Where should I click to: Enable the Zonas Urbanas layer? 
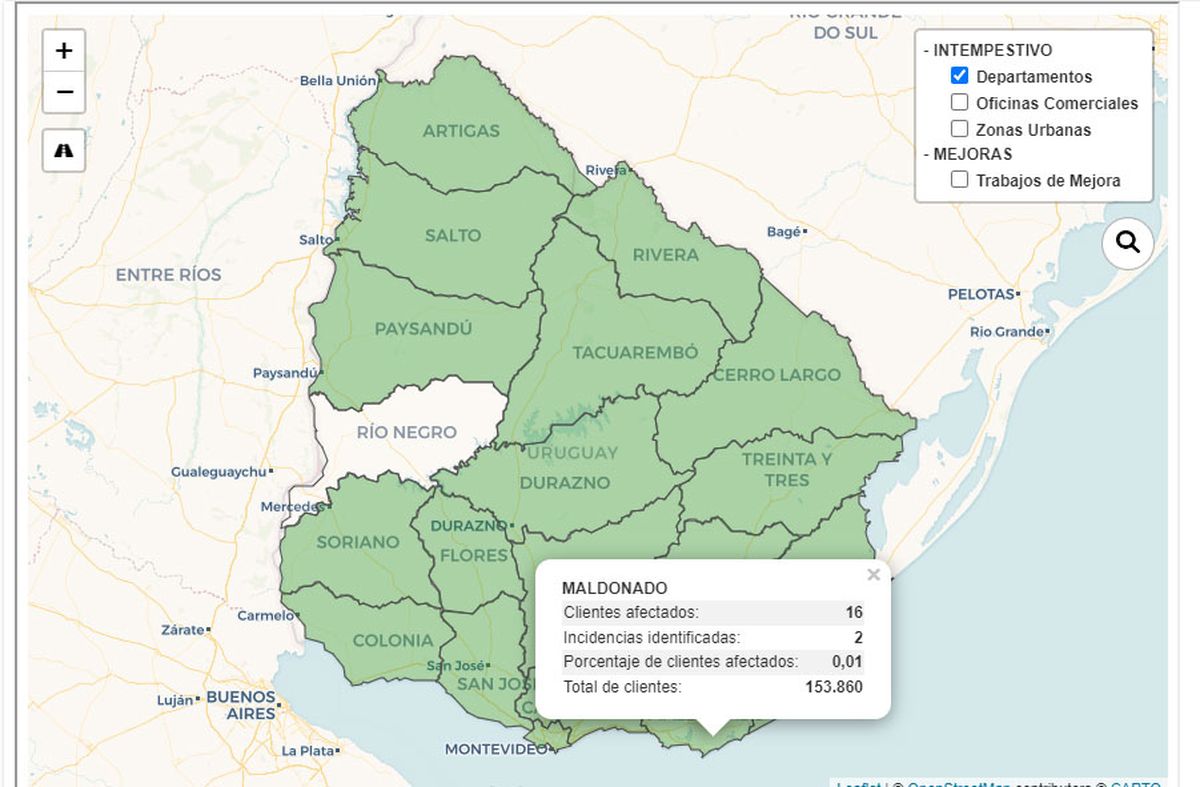coord(959,129)
